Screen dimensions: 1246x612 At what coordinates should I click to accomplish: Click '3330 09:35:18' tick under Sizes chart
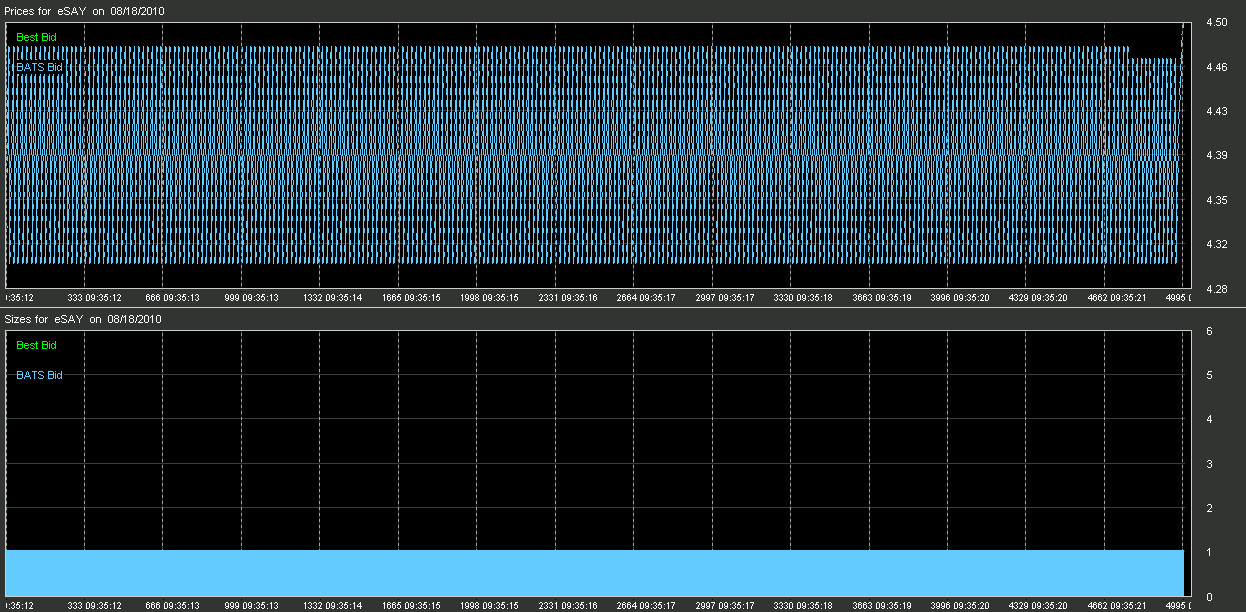(x=804, y=606)
